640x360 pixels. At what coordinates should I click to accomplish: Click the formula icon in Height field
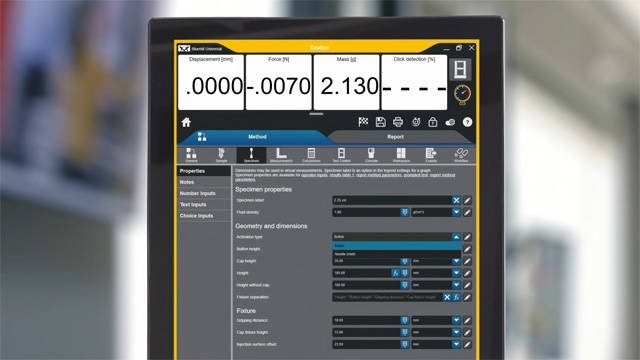pyautogui.click(x=395, y=273)
